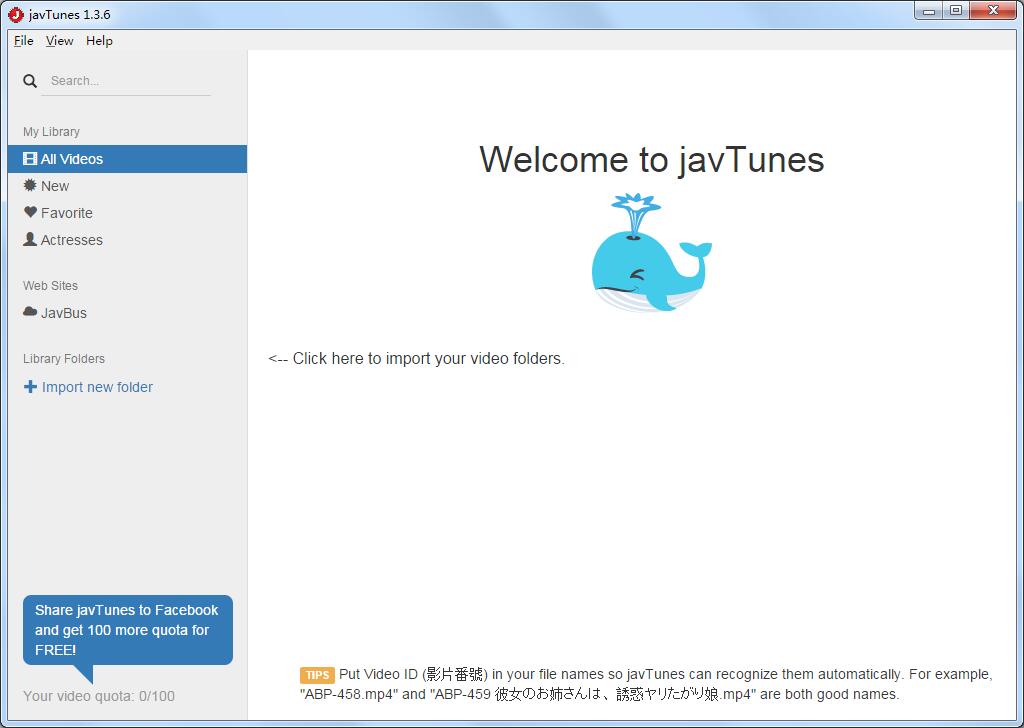Image resolution: width=1024 pixels, height=728 pixels.
Task: Focus the Search input field
Action: coord(126,81)
